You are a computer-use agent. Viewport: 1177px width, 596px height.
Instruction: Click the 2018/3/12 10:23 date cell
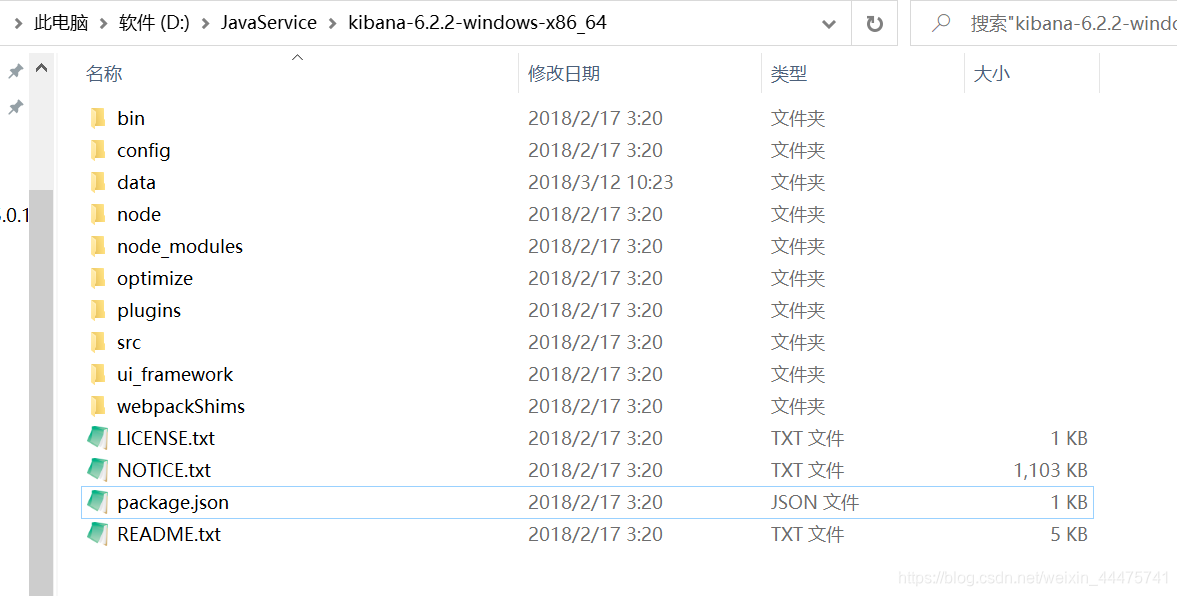click(x=601, y=182)
